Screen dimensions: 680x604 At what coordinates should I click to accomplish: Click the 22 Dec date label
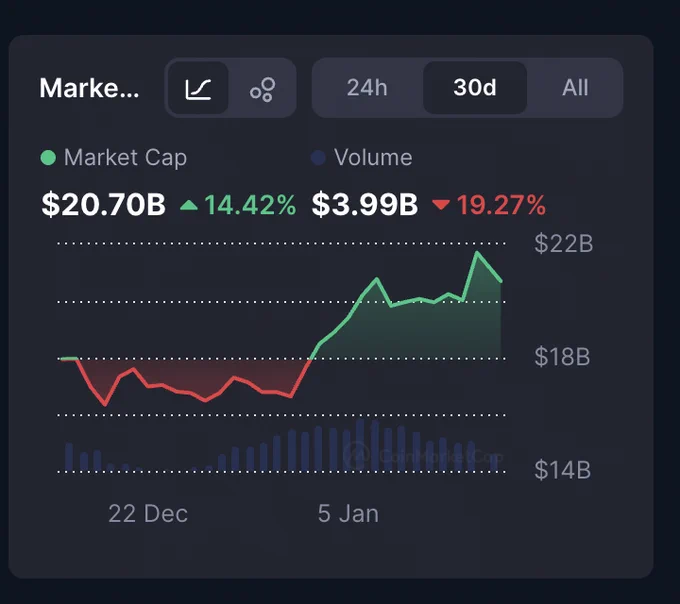coord(148,514)
